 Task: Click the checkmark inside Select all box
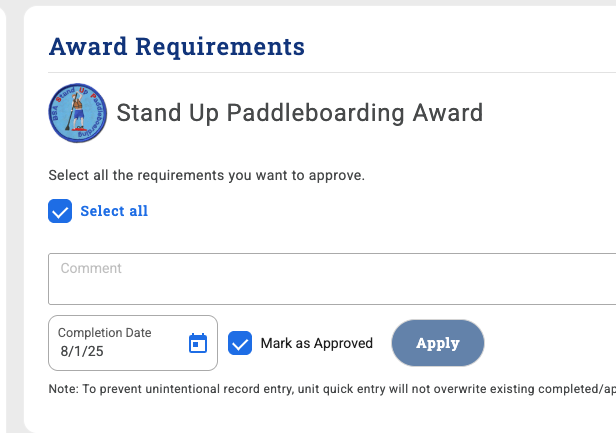60,211
